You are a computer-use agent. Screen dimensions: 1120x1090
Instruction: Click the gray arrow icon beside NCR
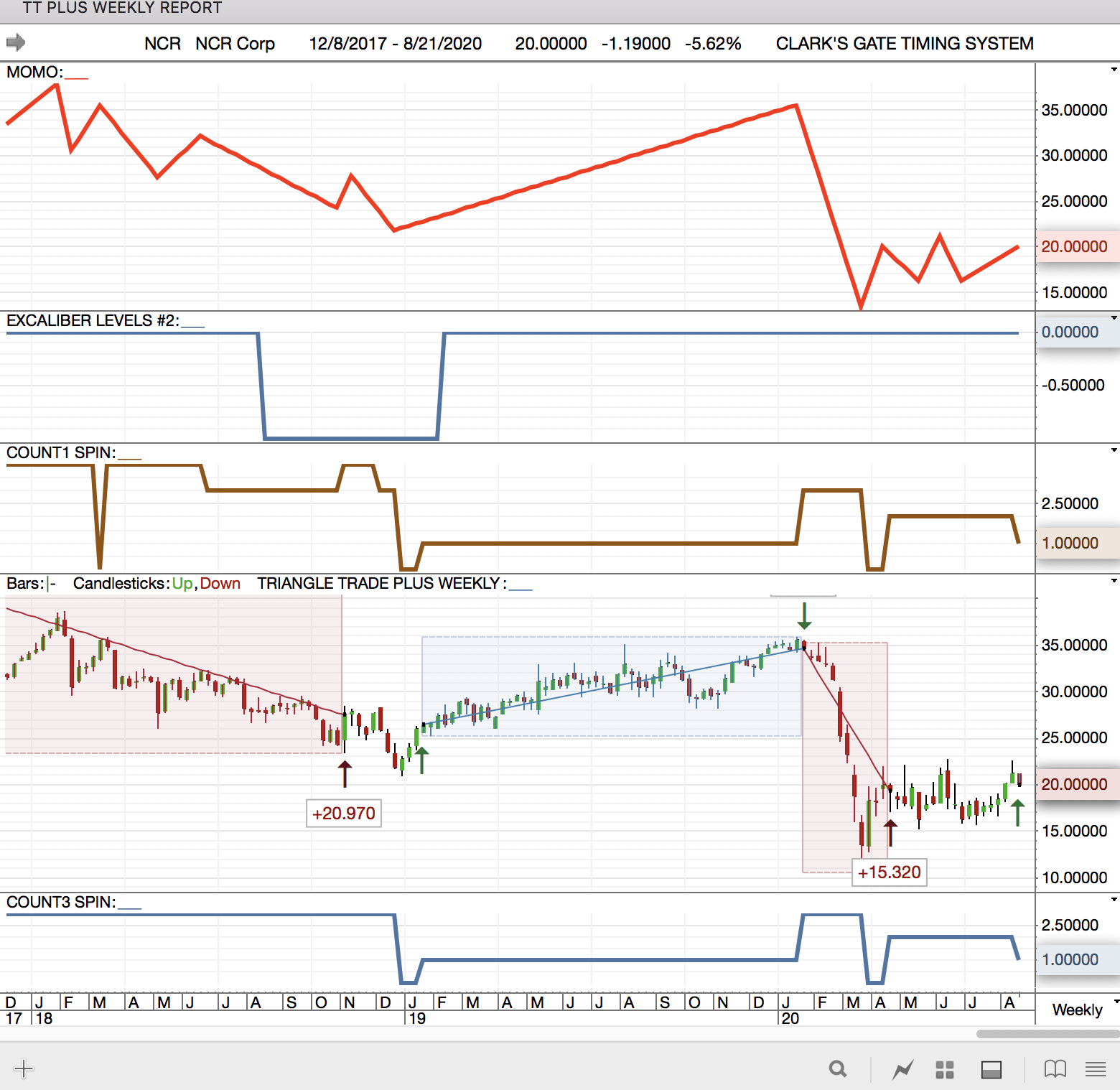click(16, 43)
